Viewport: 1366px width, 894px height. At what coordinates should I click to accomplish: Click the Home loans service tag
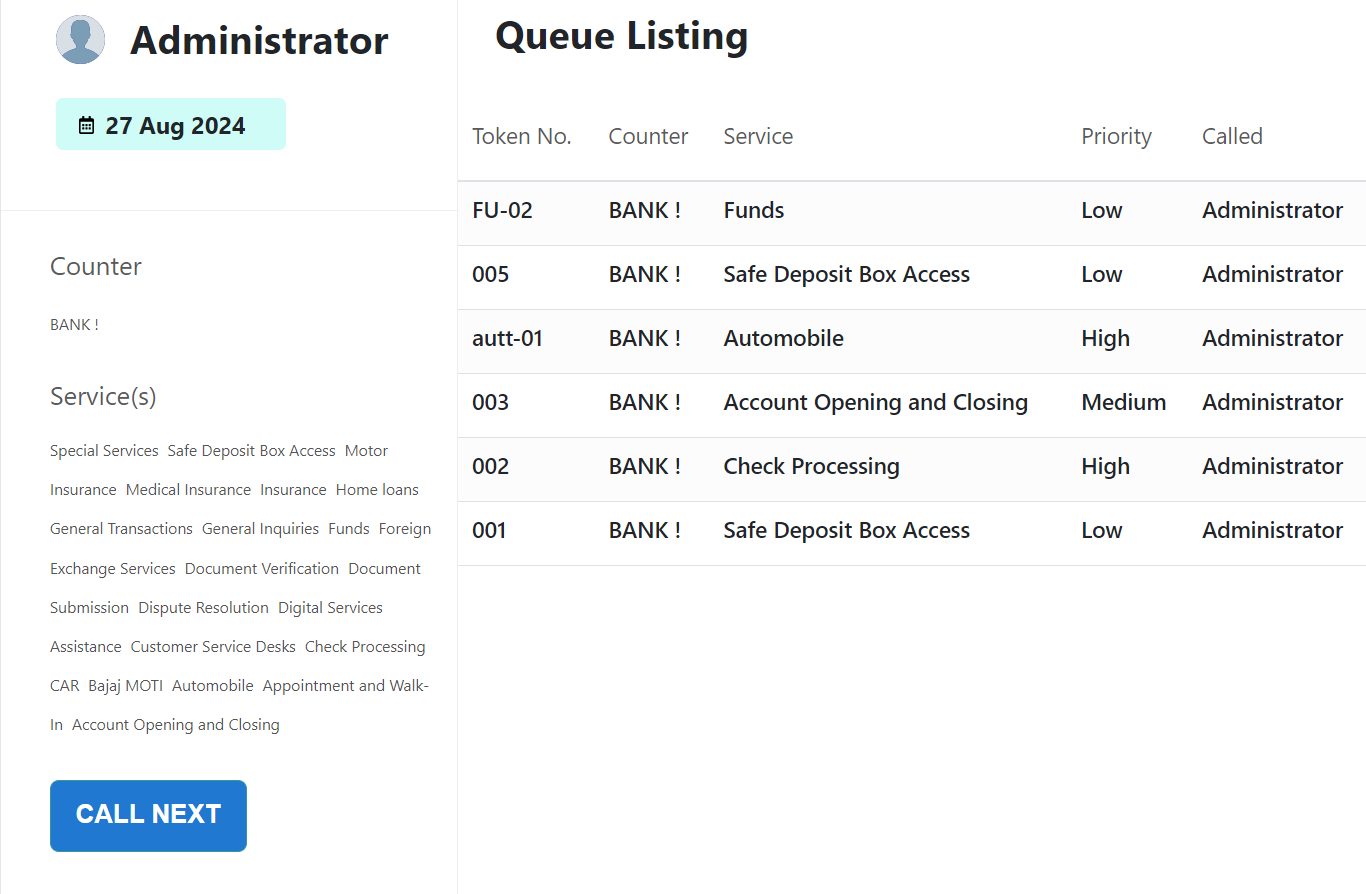click(x=377, y=490)
